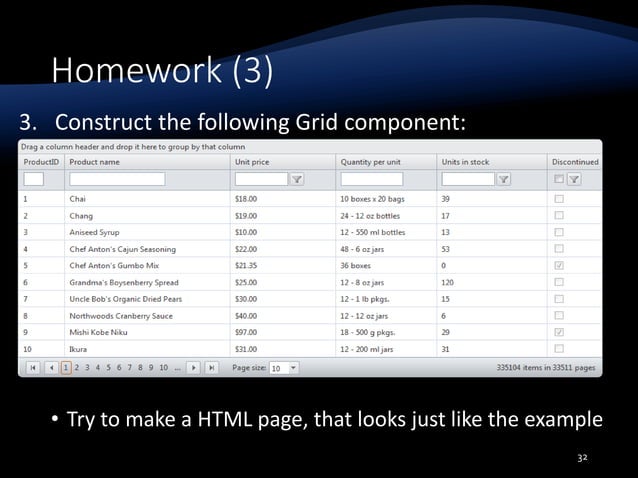Sort by Unit price column header
Viewport: 638px width, 478px height.
pyautogui.click(x=283, y=162)
